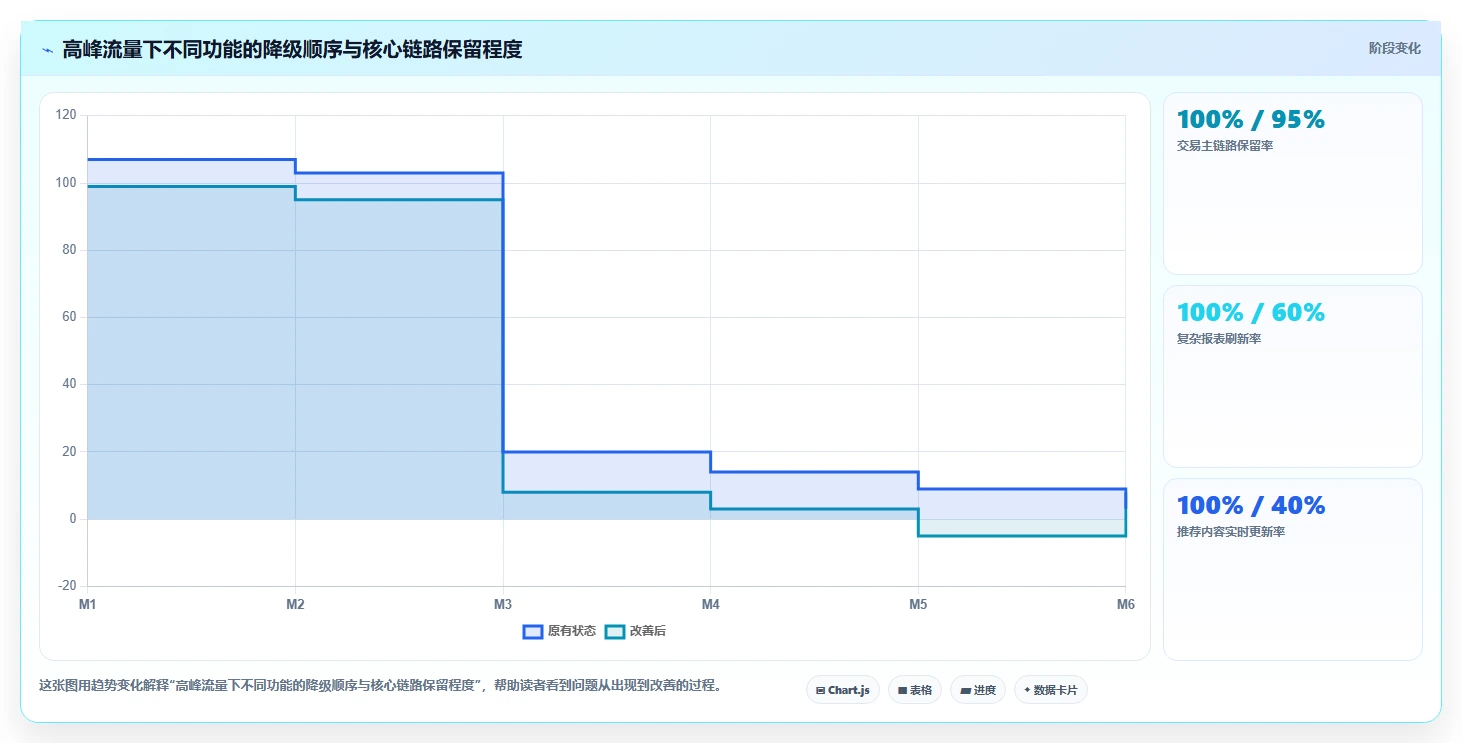The image size is (1462, 743).
Task: Toggle the 原有状态 legend entry
Action: tap(559, 631)
